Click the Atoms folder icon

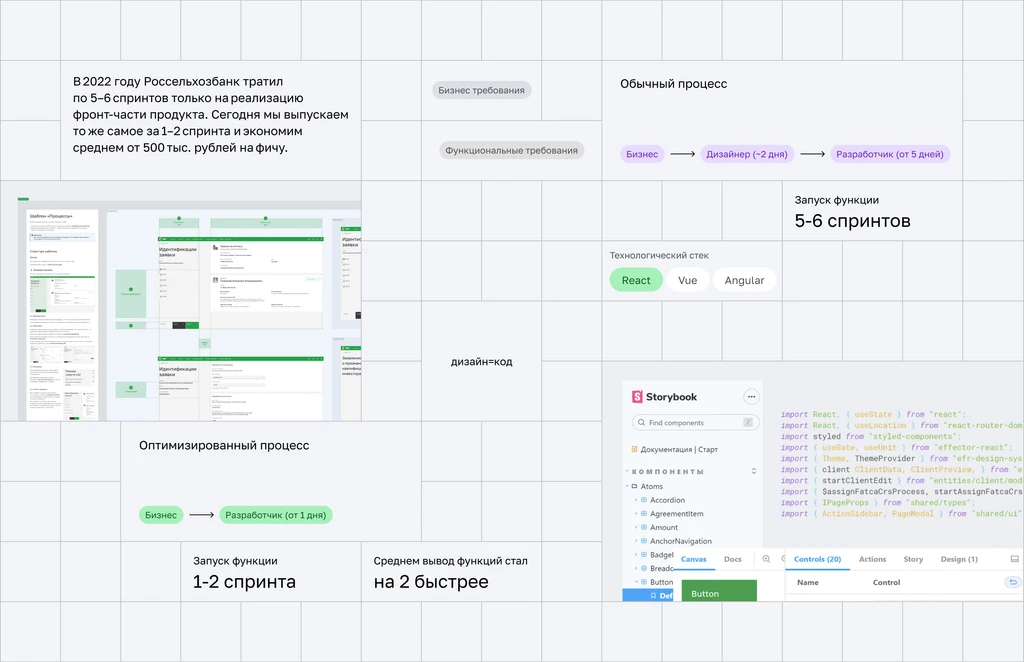[632, 487]
